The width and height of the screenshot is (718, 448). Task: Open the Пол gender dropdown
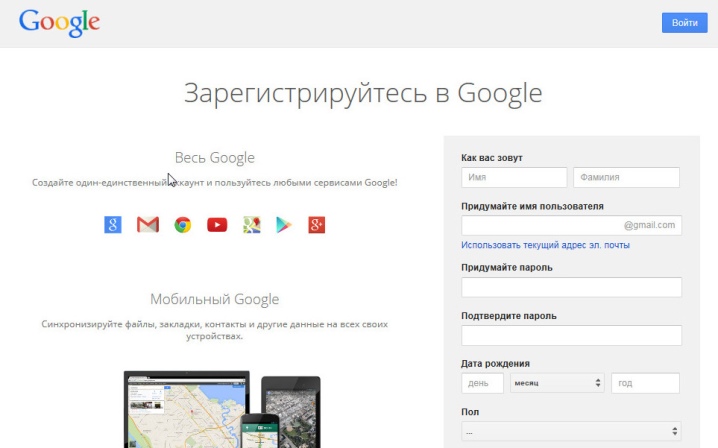(571, 431)
